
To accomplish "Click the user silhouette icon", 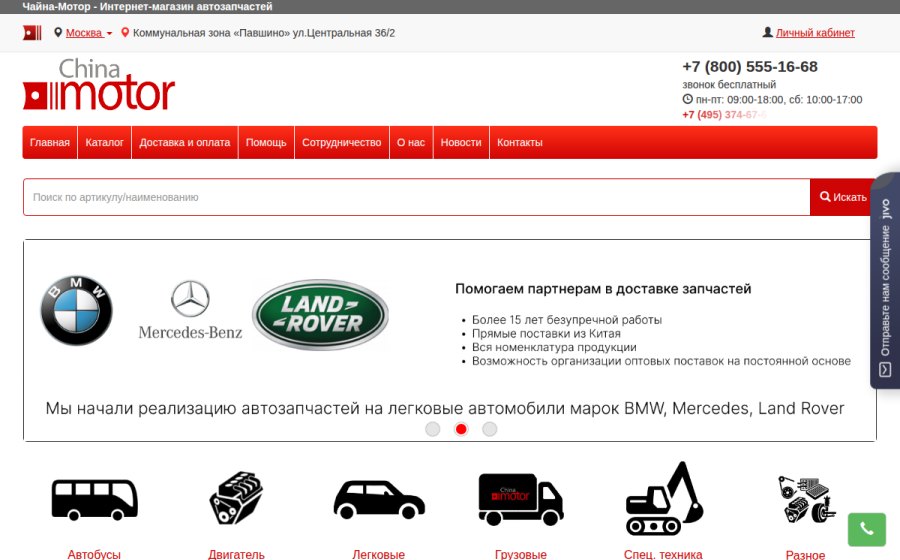I will point(767,32).
